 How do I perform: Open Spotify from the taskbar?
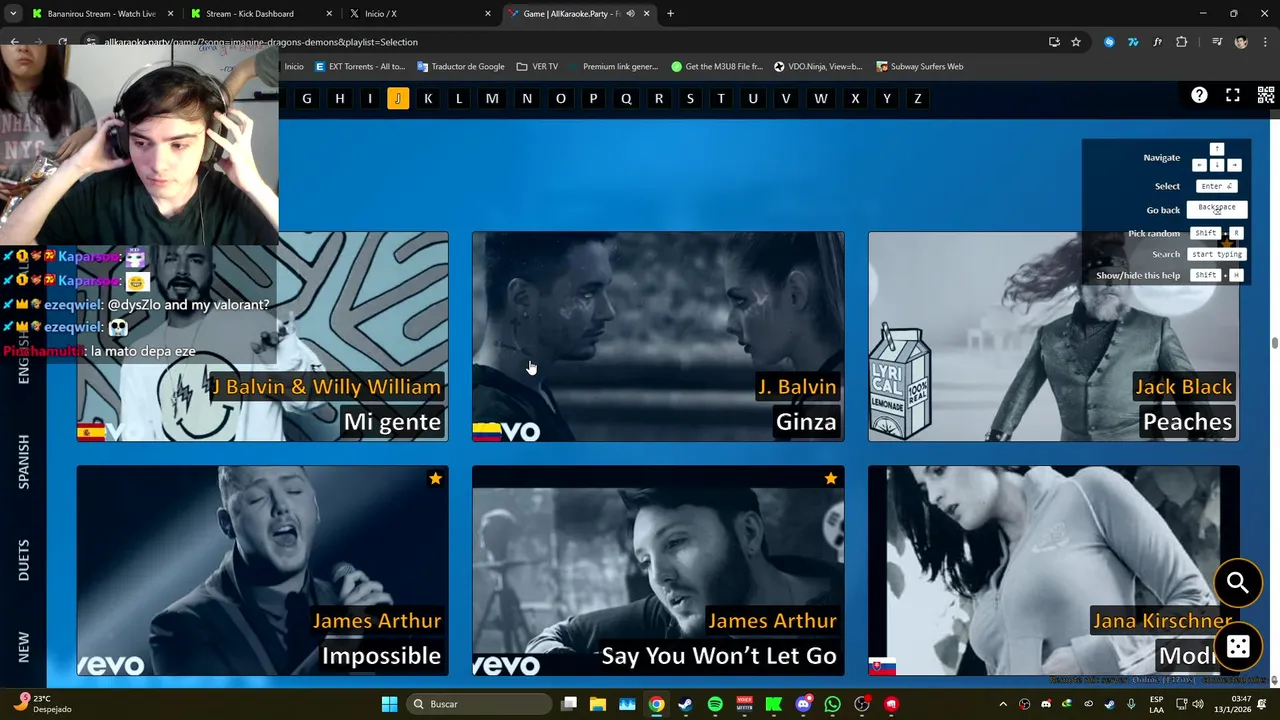pos(715,704)
